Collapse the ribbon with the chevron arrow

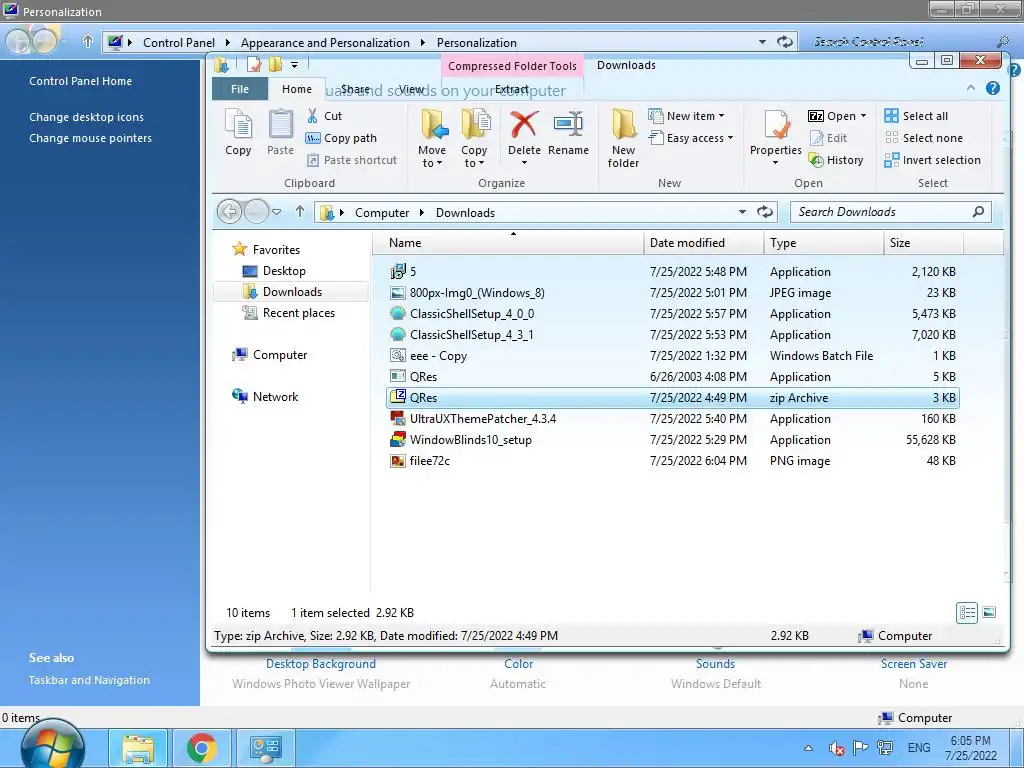970,88
